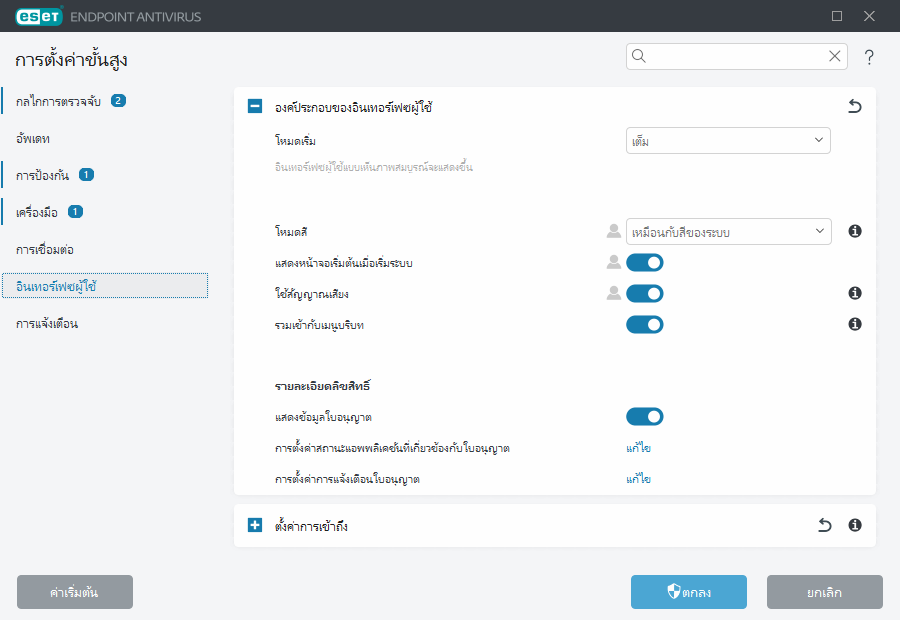Screen dimensions: 900x620
Task: Click badge 2 next to กลไกการตรวจจับ
Action: pos(118,100)
